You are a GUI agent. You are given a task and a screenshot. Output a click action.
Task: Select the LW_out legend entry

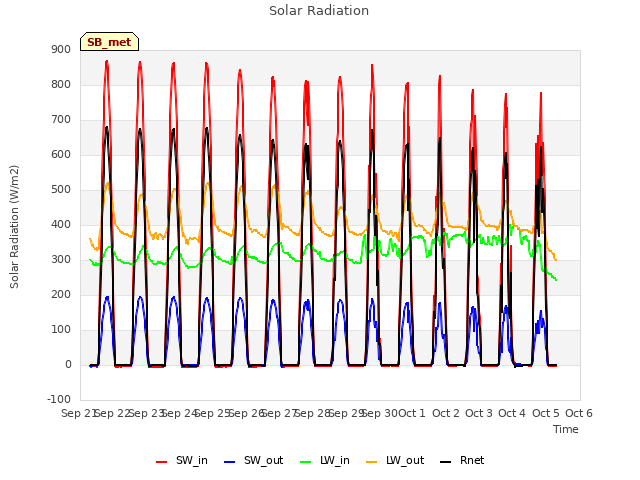click(x=395, y=460)
